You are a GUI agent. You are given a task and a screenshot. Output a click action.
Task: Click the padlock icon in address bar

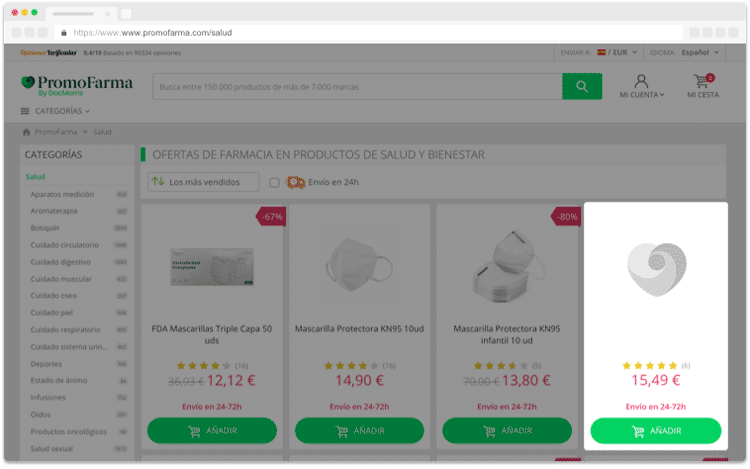pyautogui.click(x=64, y=33)
